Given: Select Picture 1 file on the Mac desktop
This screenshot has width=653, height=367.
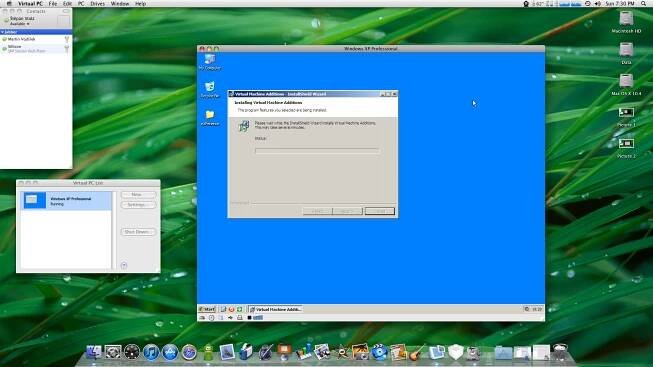Looking at the screenshot, I should (x=626, y=117).
